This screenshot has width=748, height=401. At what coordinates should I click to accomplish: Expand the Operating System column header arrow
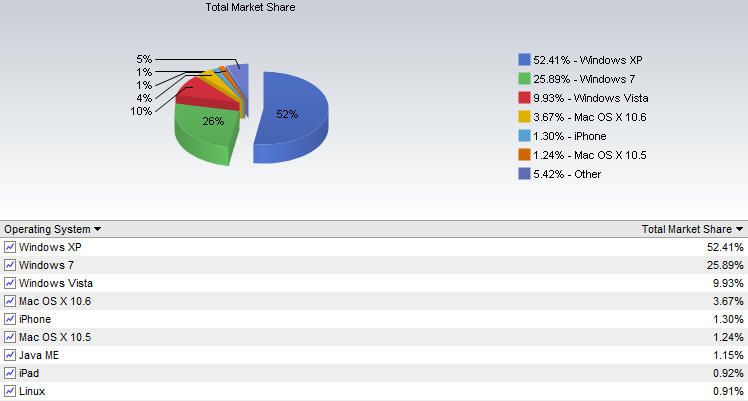pos(97,230)
